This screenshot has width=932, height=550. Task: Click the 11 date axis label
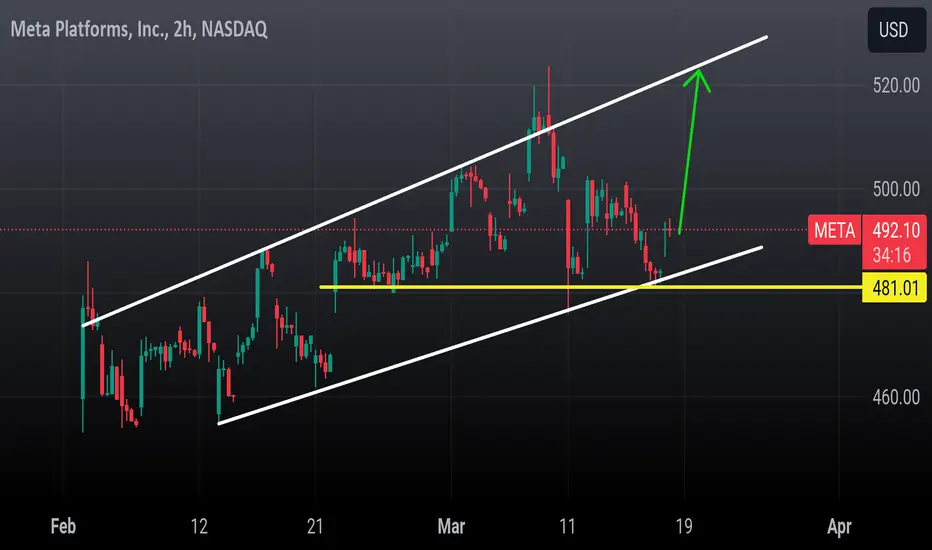[x=568, y=526]
